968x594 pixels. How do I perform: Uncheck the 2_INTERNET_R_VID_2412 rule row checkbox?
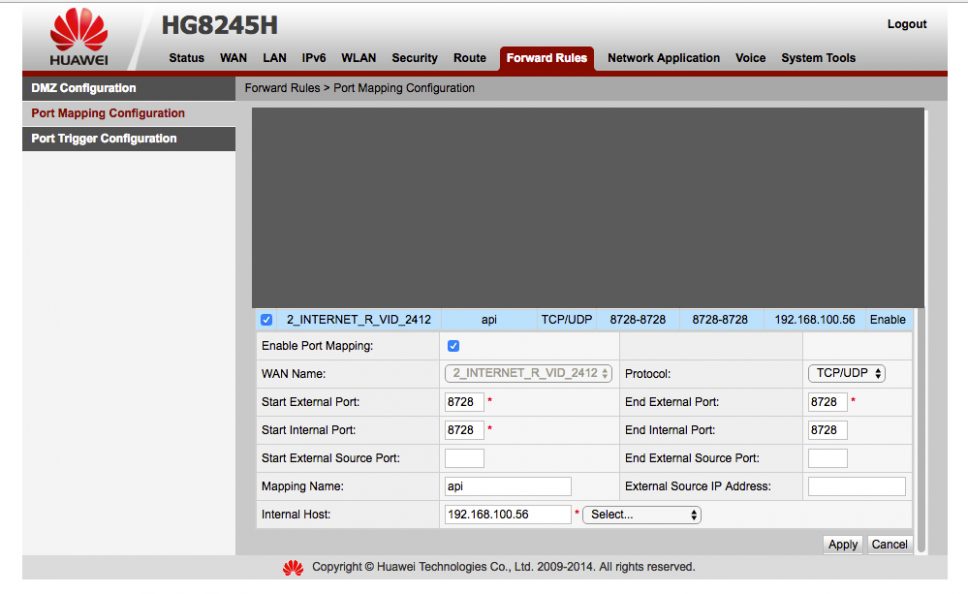point(265,319)
